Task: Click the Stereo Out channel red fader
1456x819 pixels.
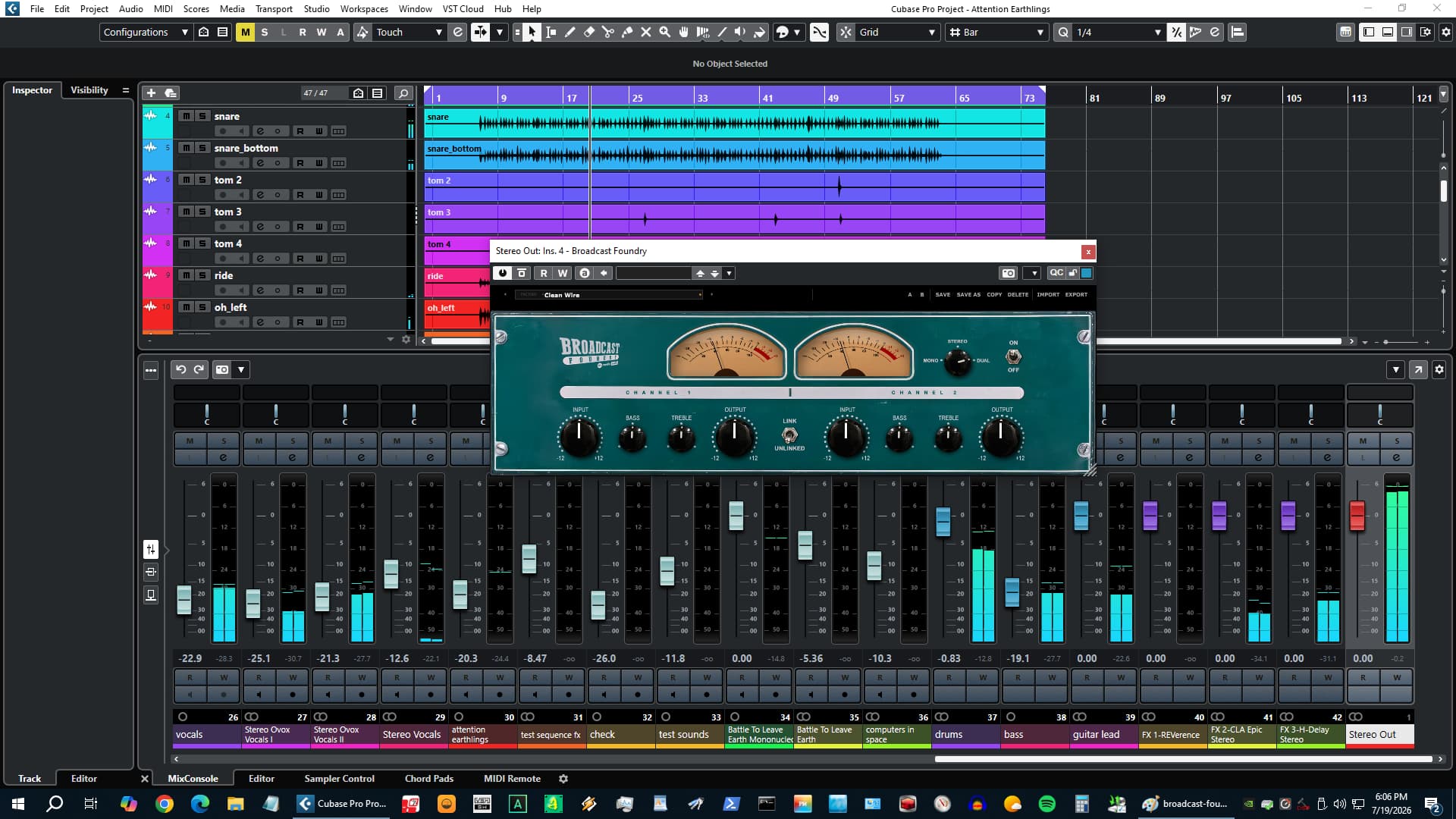Action: click(x=1357, y=516)
